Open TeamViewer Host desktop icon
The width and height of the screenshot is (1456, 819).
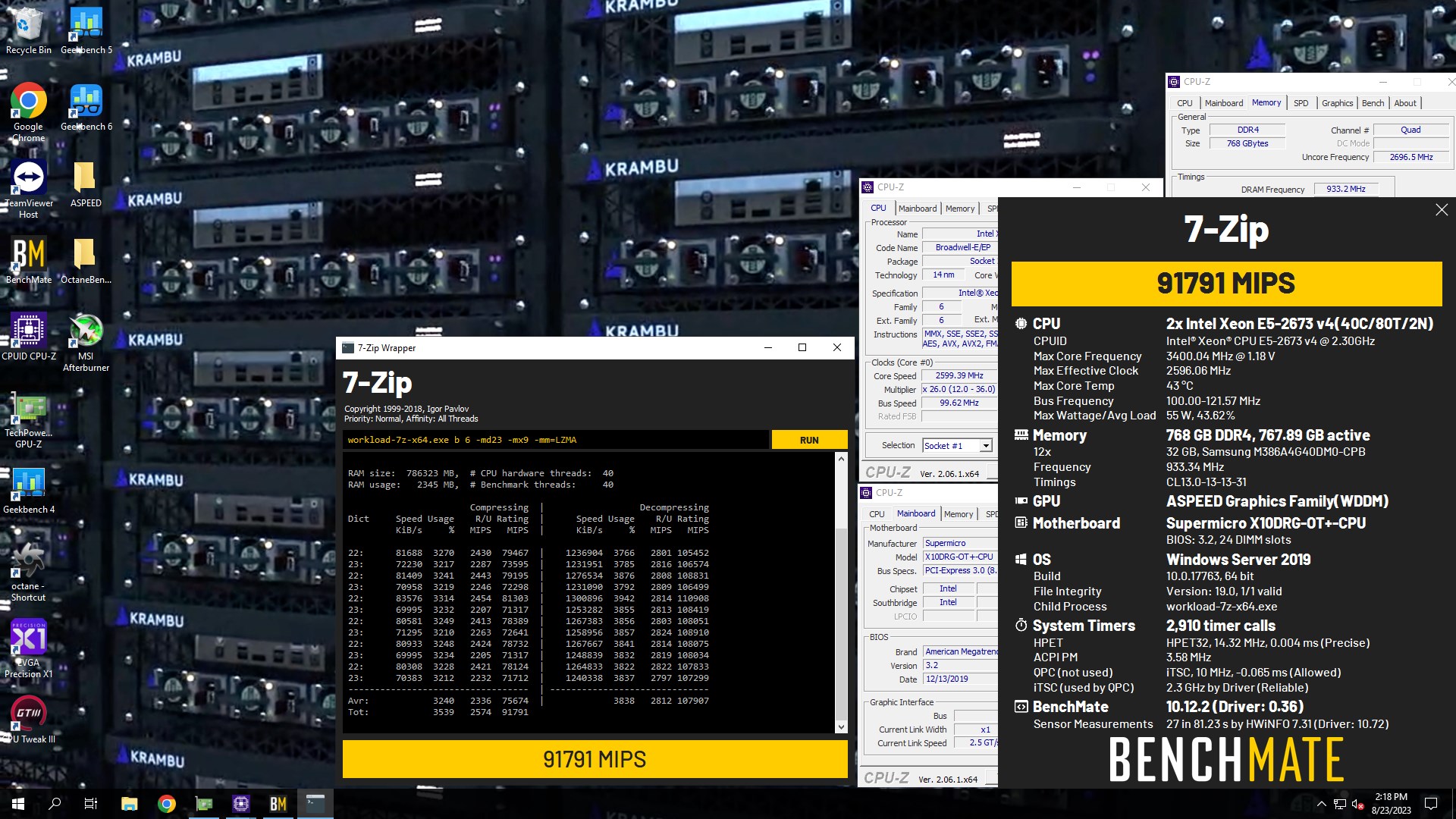tap(29, 190)
